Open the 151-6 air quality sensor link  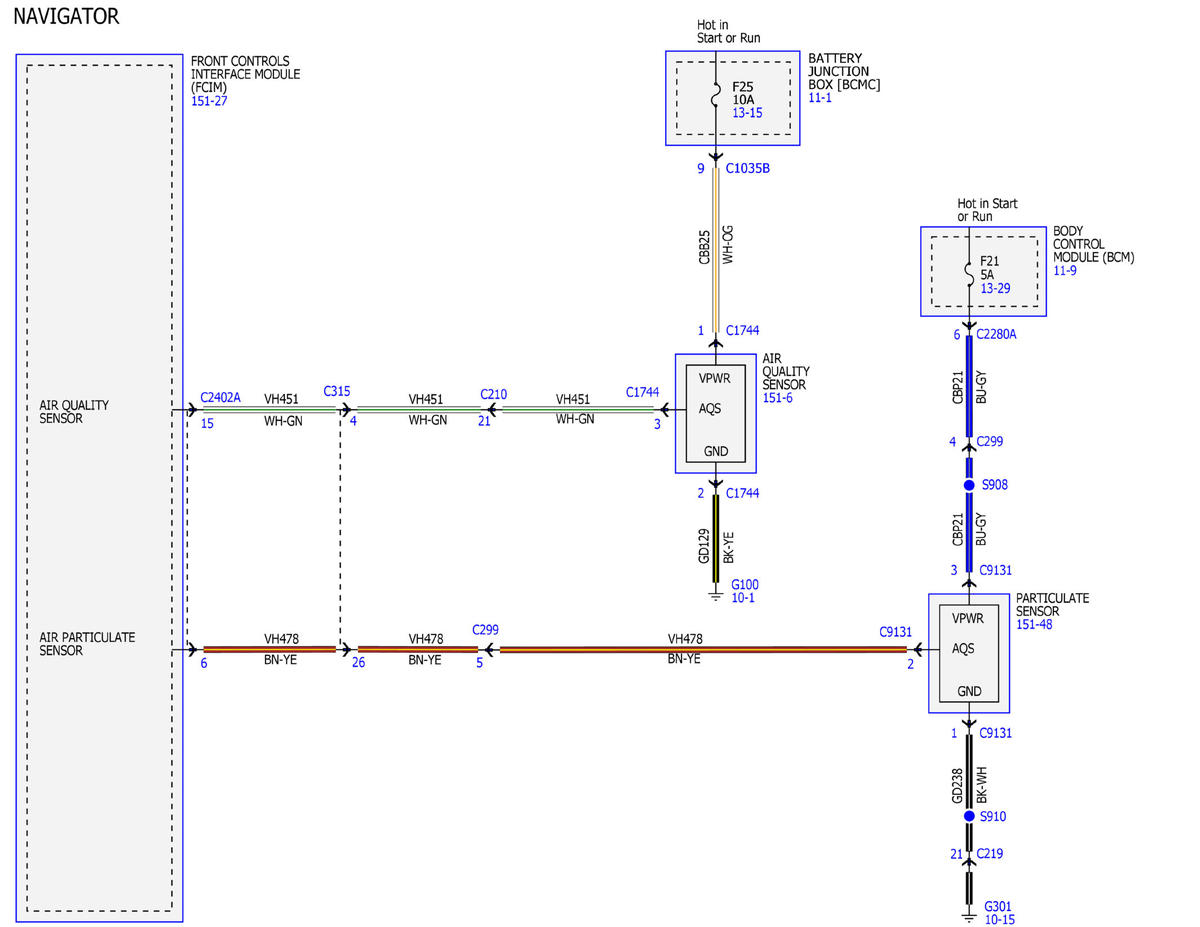coord(778,398)
